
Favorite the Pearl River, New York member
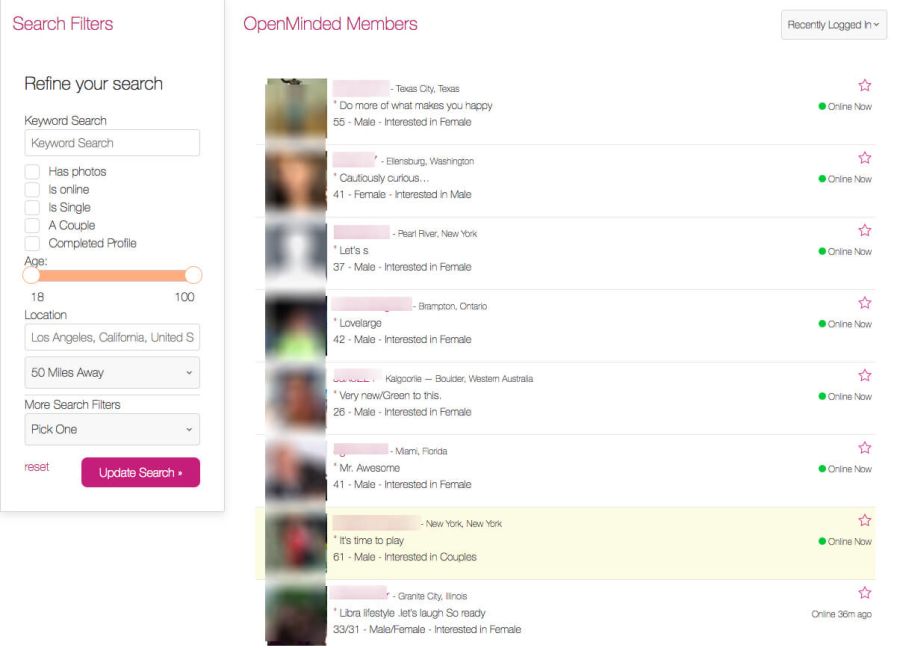point(864,230)
